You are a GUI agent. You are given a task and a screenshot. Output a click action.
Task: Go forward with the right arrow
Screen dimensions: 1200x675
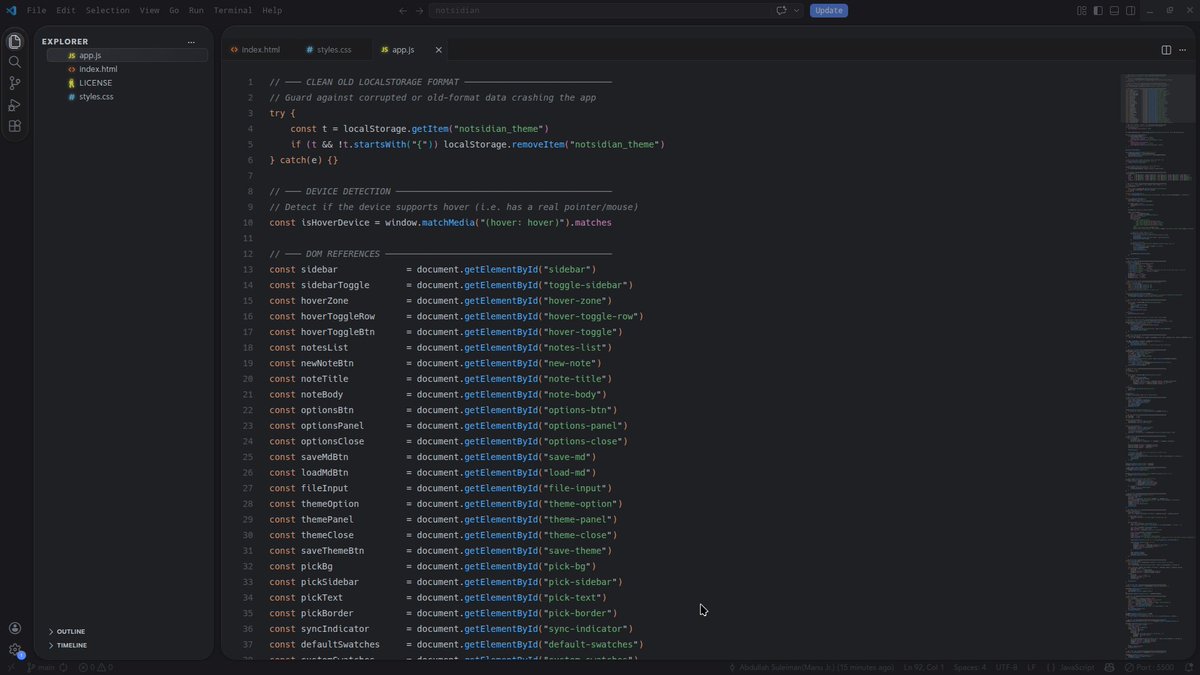point(419,10)
